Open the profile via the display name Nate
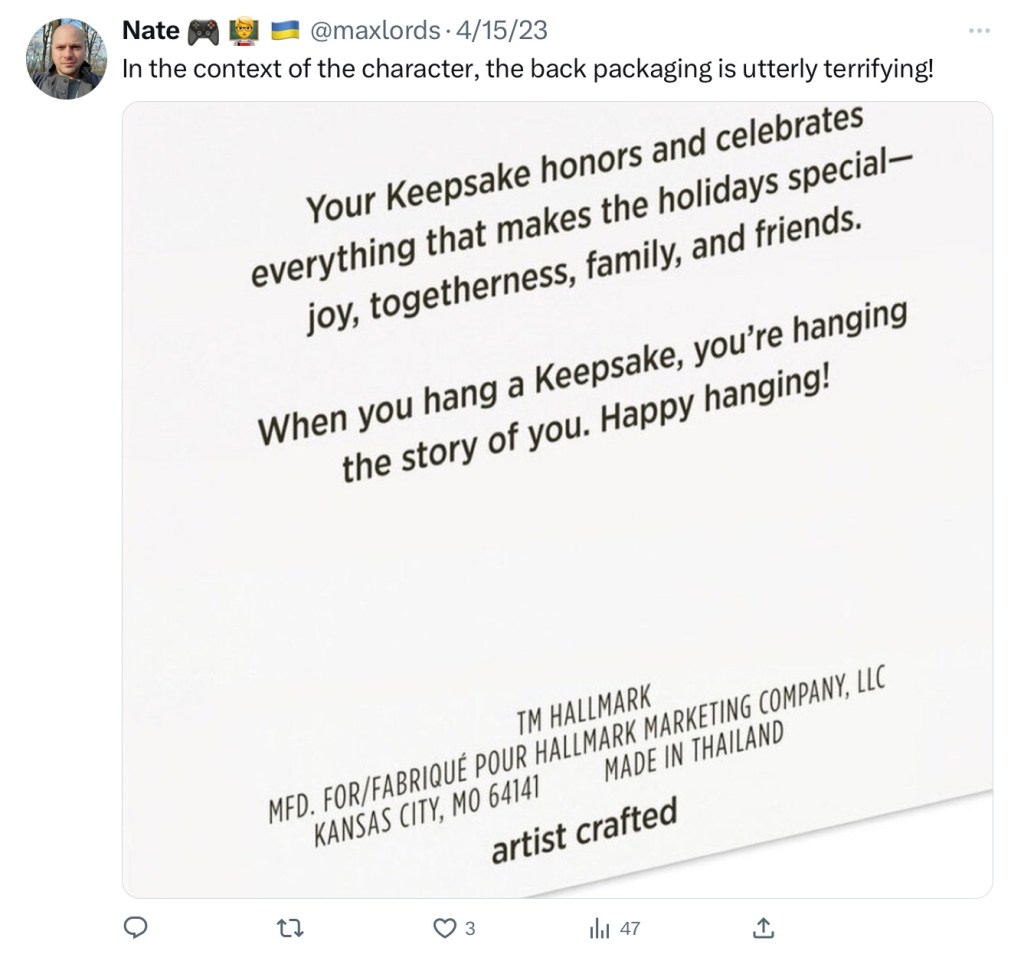 coord(150,31)
